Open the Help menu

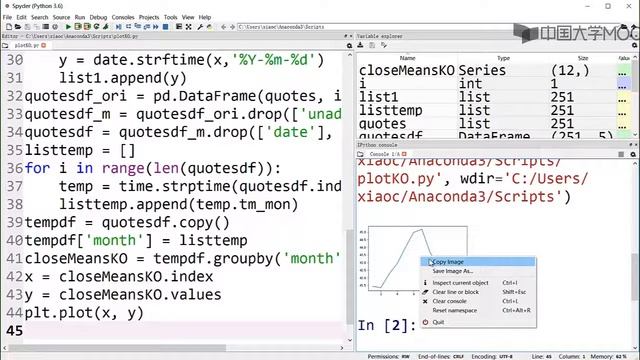pyautogui.click(x=205, y=17)
